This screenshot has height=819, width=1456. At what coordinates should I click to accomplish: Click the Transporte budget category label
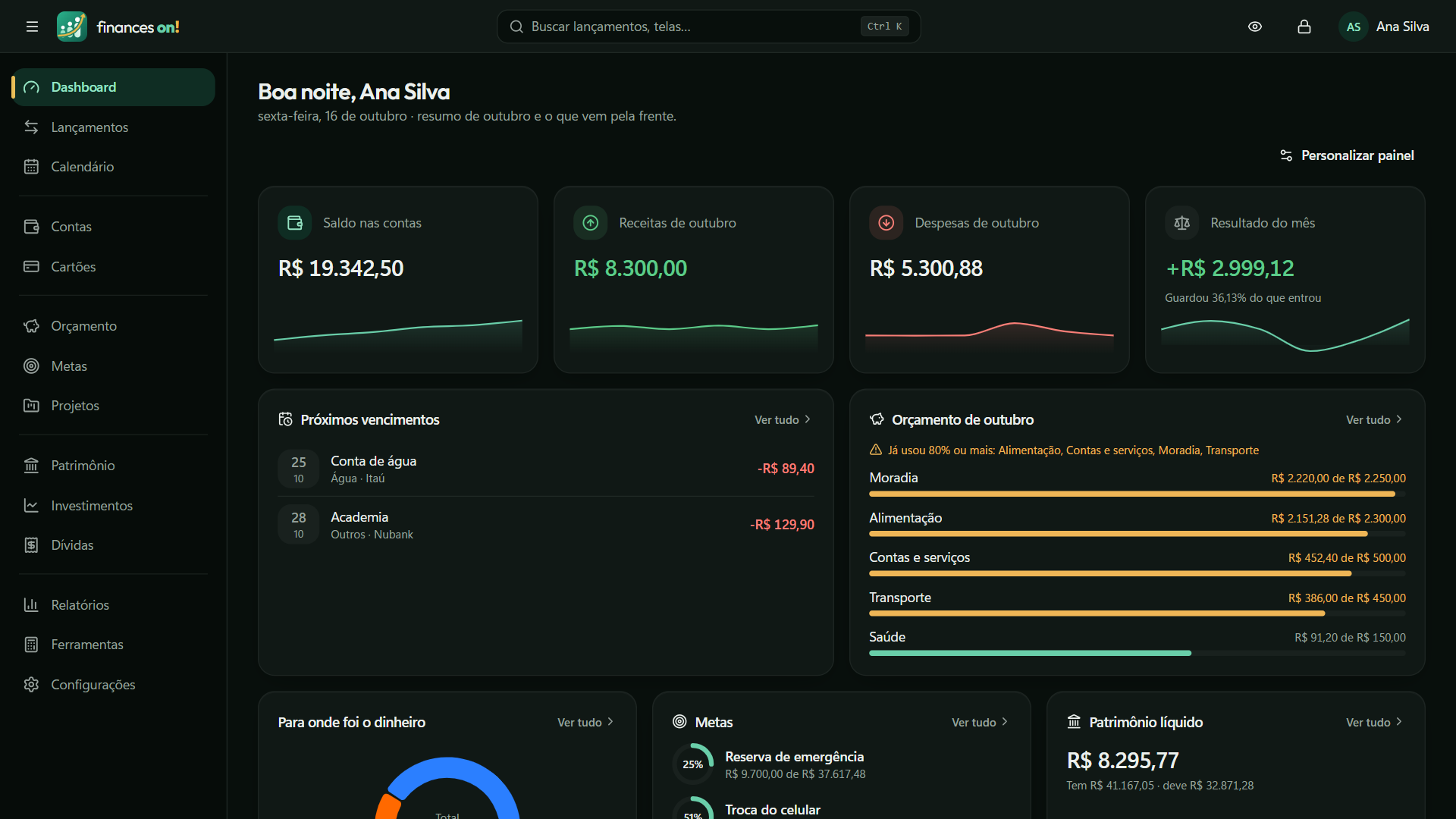900,598
